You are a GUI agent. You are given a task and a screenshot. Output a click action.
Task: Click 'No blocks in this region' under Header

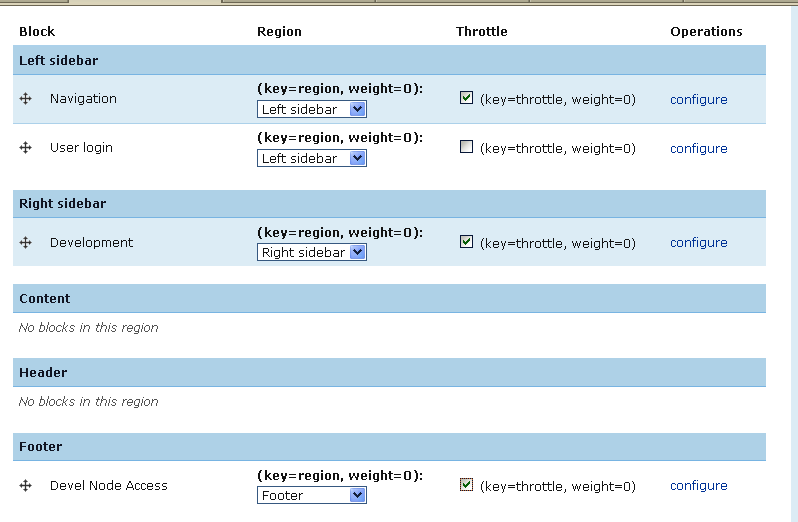[89, 402]
